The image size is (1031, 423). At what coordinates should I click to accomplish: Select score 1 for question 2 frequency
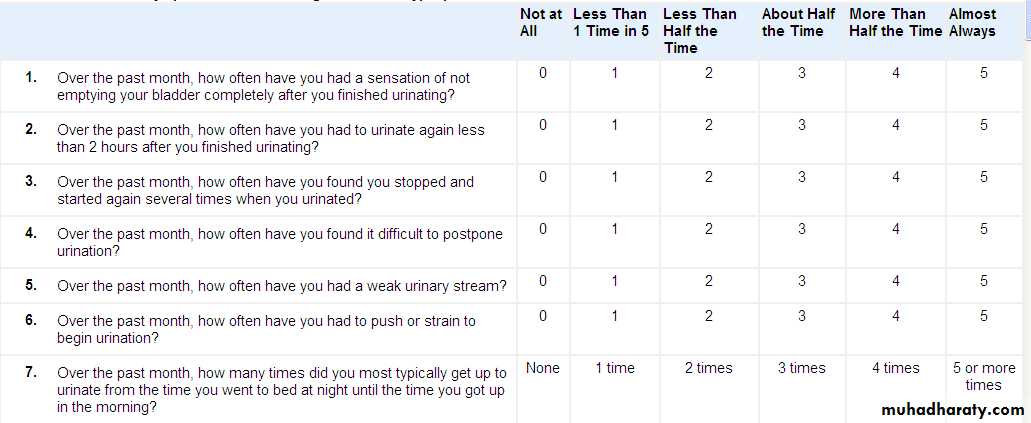pos(614,125)
